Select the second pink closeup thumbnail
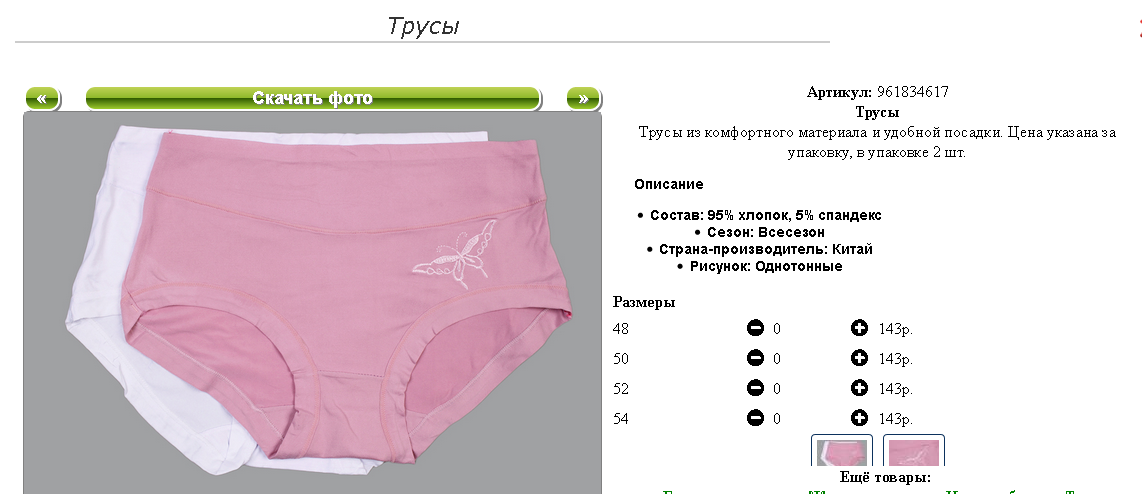Screen dimensions: 1142x494 point(914,451)
